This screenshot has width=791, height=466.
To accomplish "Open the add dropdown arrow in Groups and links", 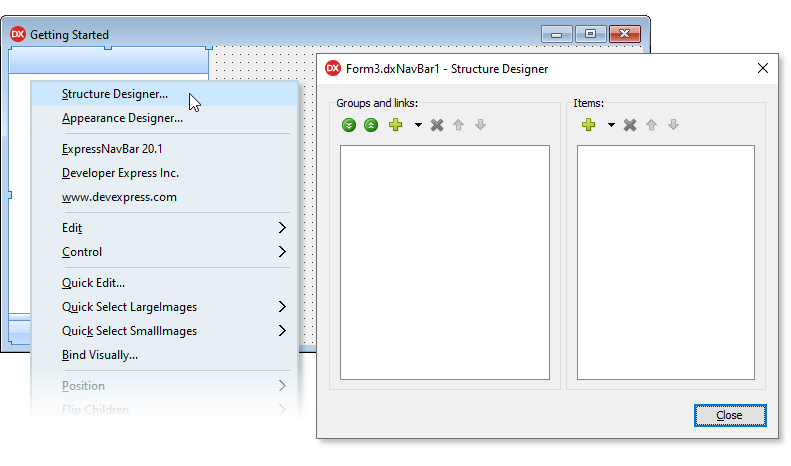I will pyautogui.click(x=418, y=126).
